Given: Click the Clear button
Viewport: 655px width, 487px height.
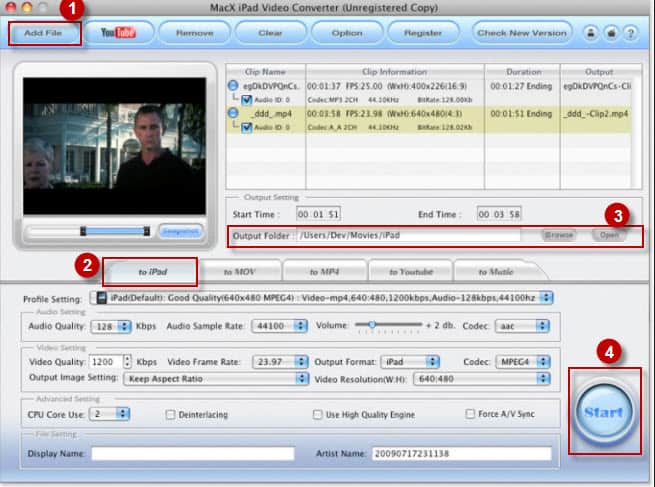Looking at the screenshot, I should (x=270, y=33).
